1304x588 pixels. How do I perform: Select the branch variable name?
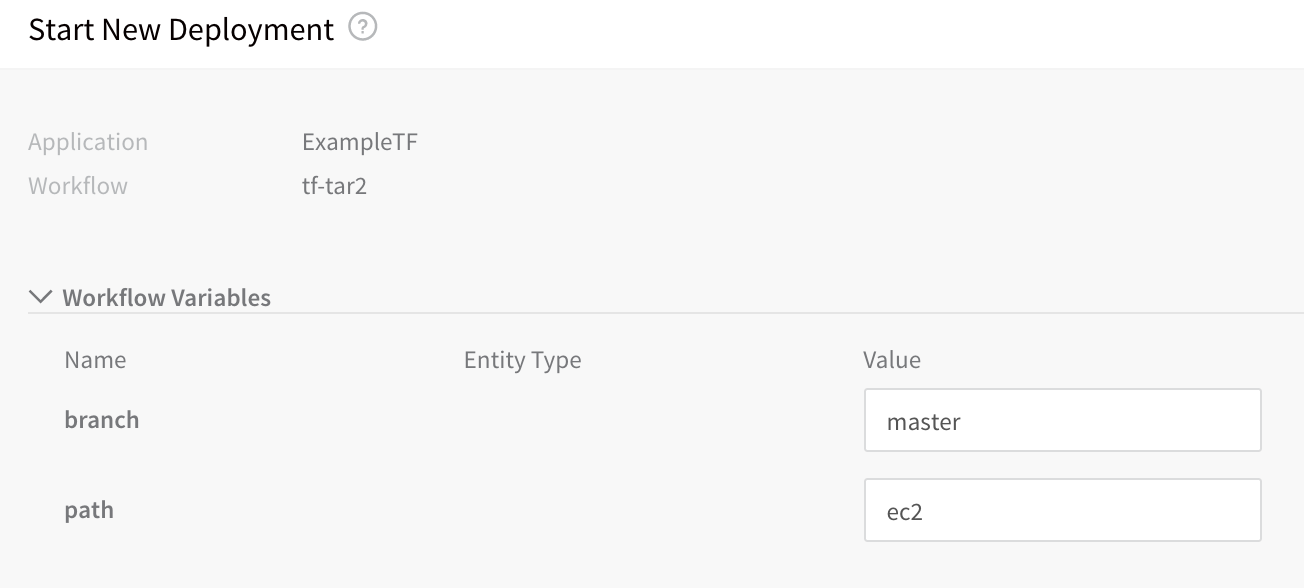click(x=102, y=420)
